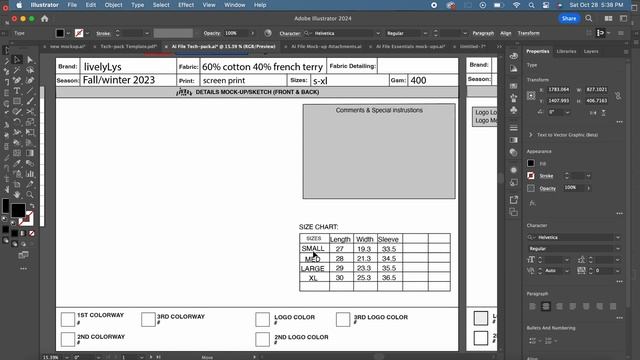The height and width of the screenshot is (360, 640).
Task: Select the third paragraph alignment button
Action: coord(559,307)
